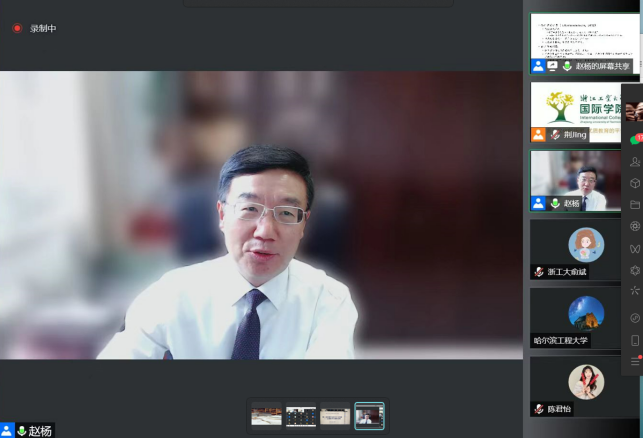Screen dimensions: 643x438
Task: Click the blue user icon beside bottom-left 赵杨 label
Action: 7,431
